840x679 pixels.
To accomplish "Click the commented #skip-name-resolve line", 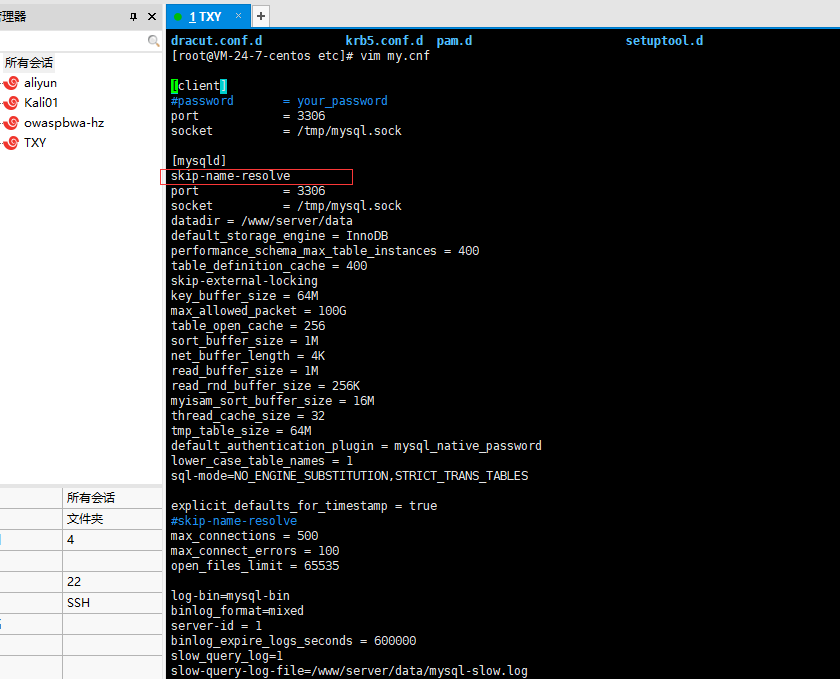I will [234, 521].
